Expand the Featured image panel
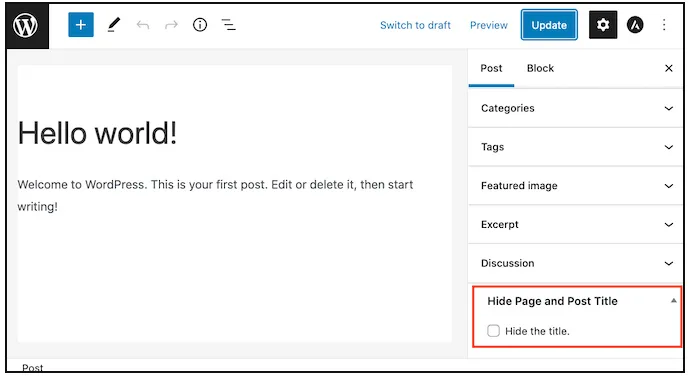The width and height of the screenshot is (690, 376). click(576, 186)
